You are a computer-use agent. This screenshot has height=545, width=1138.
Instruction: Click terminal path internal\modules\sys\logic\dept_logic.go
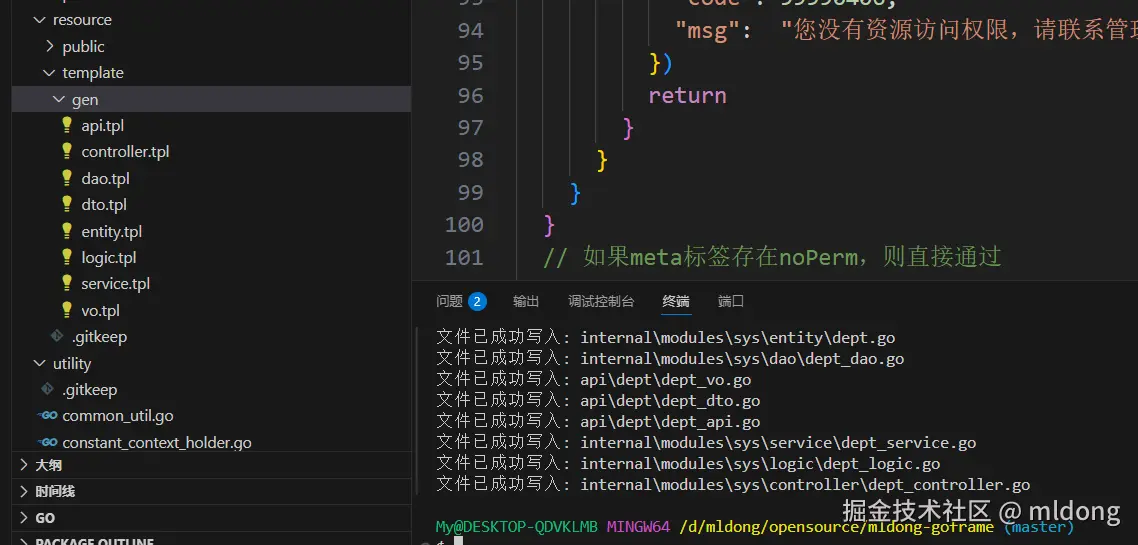(x=760, y=464)
